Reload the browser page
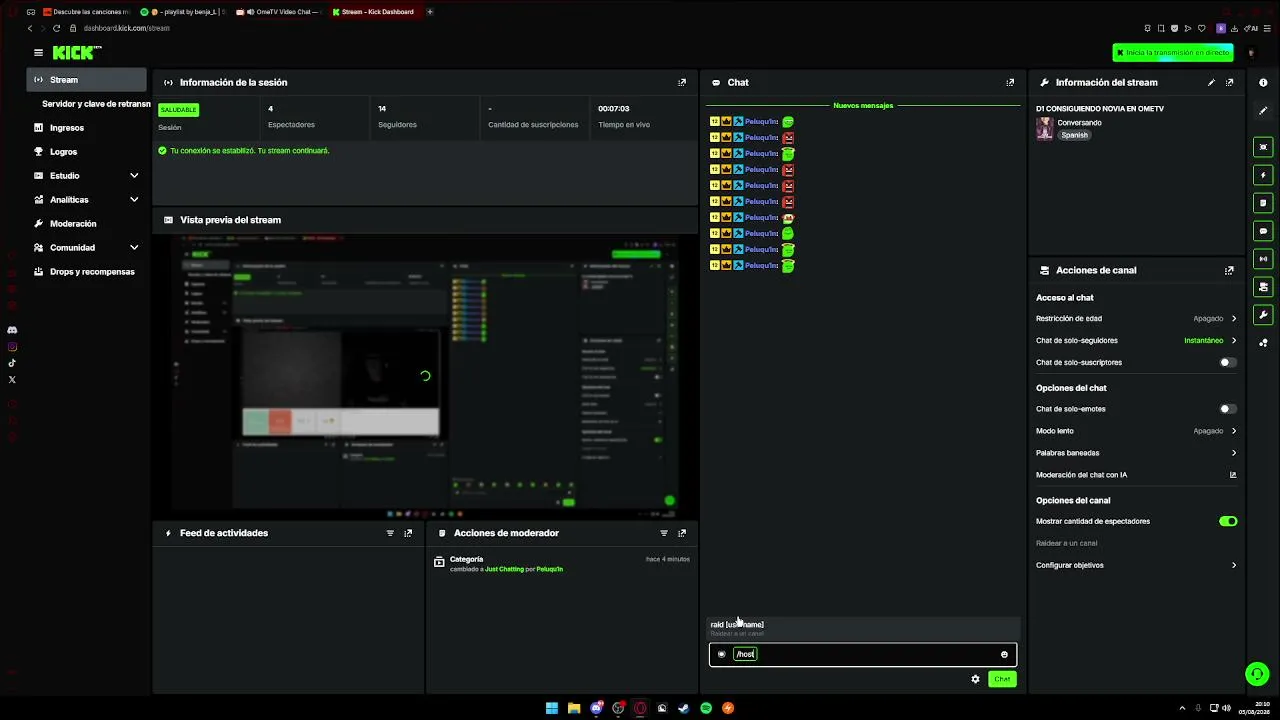Image resolution: width=1280 pixels, height=720 pixels. coord(57,28)
